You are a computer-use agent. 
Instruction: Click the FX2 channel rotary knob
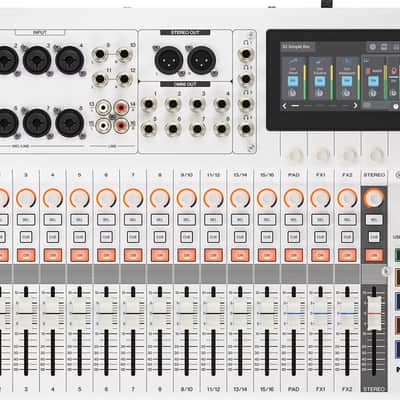(347, 198)
